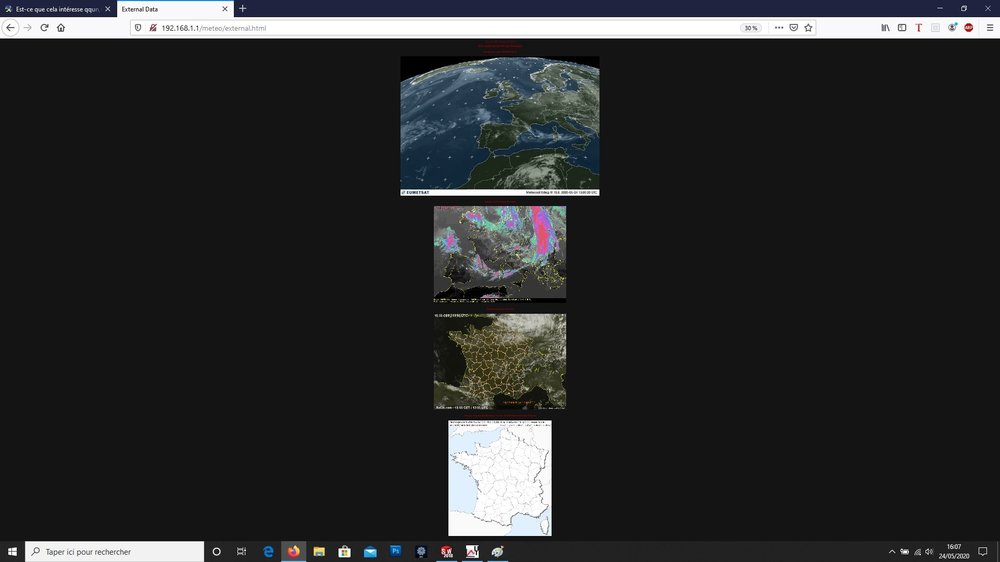Open the network Wi-Fi tray icon
The height and width of the screenshot is (562, 1000).
pyautogui.click(x=917, y=552)
